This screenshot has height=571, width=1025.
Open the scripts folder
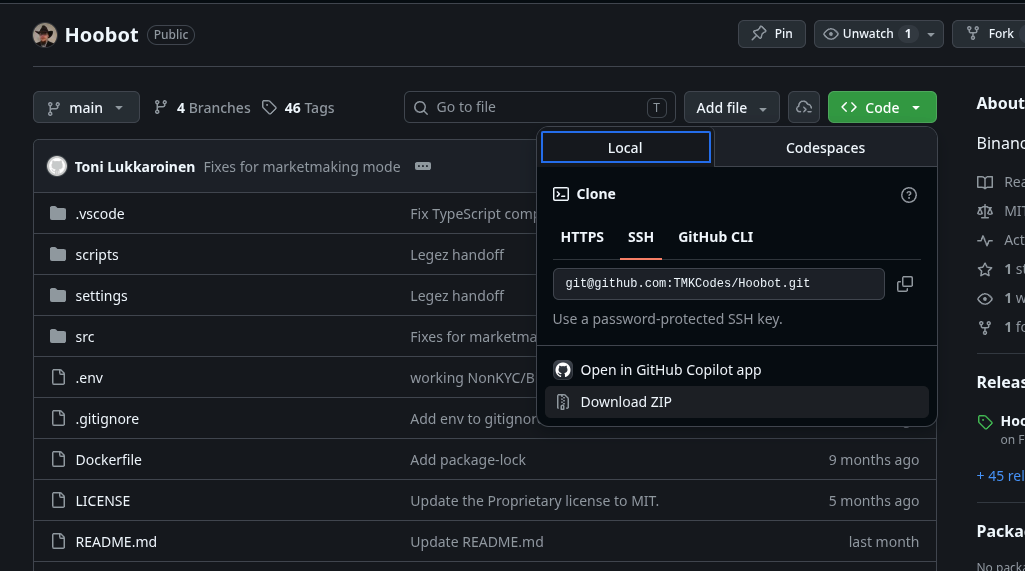coord(97,255)
